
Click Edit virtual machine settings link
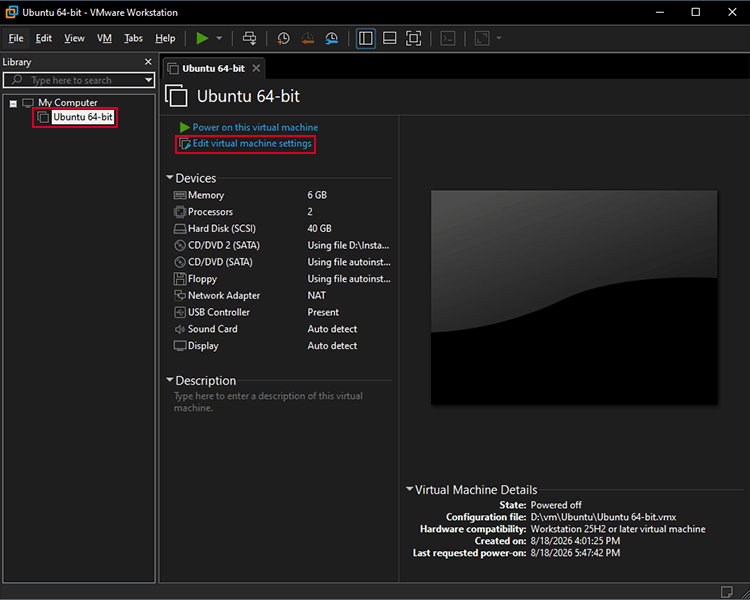coord(252,144)
